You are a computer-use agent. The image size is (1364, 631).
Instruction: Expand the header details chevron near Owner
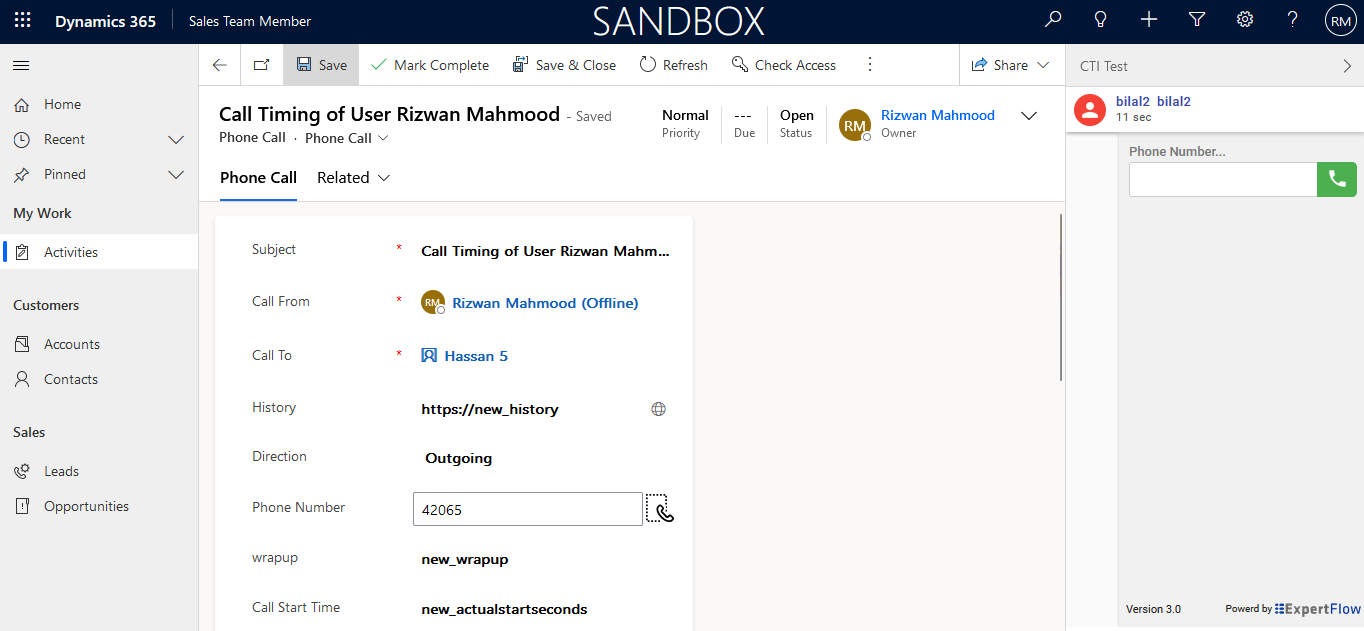(1028, 116)
